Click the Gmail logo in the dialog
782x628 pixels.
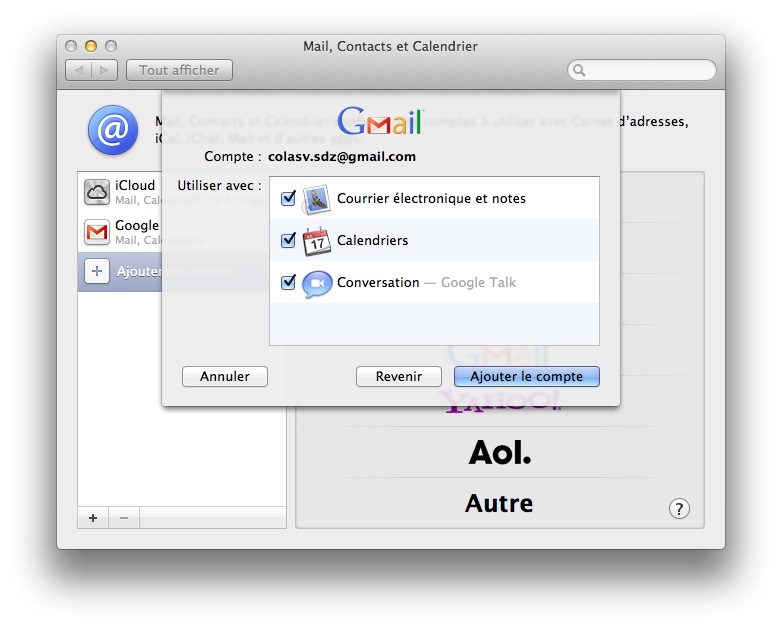pyautogui.click(x=381, y=121)
